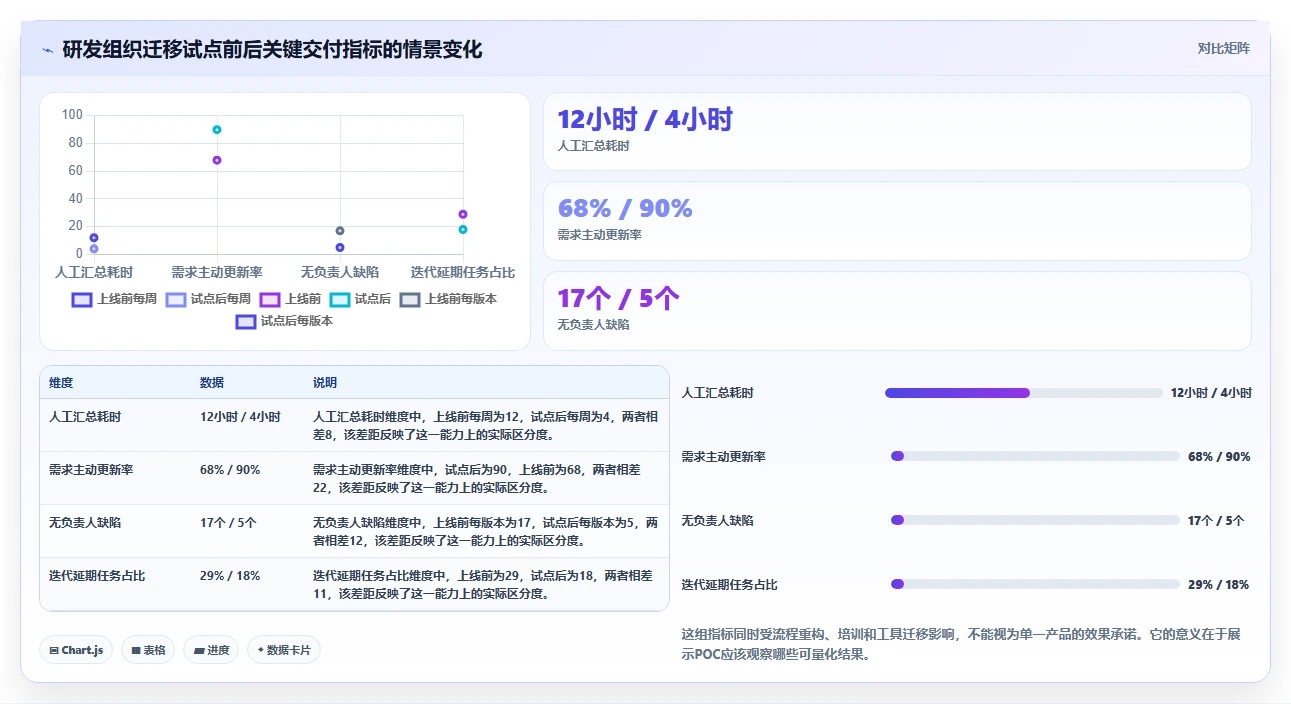Click the lightning icon beside the page title
Viewport: 1291px width, 704px height.
48,50
